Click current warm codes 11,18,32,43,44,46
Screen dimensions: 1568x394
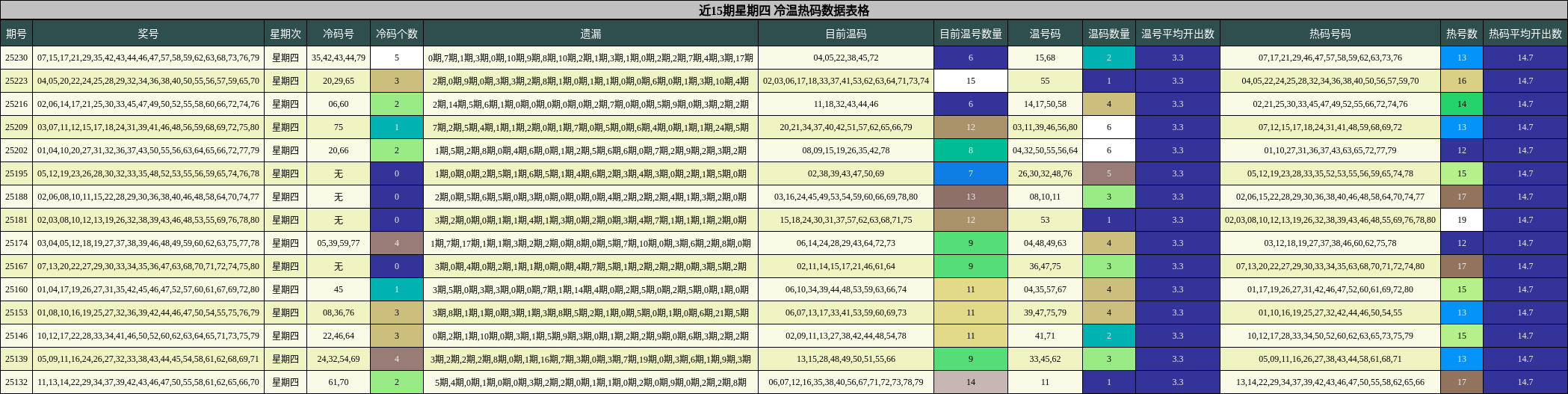point(846,104)
